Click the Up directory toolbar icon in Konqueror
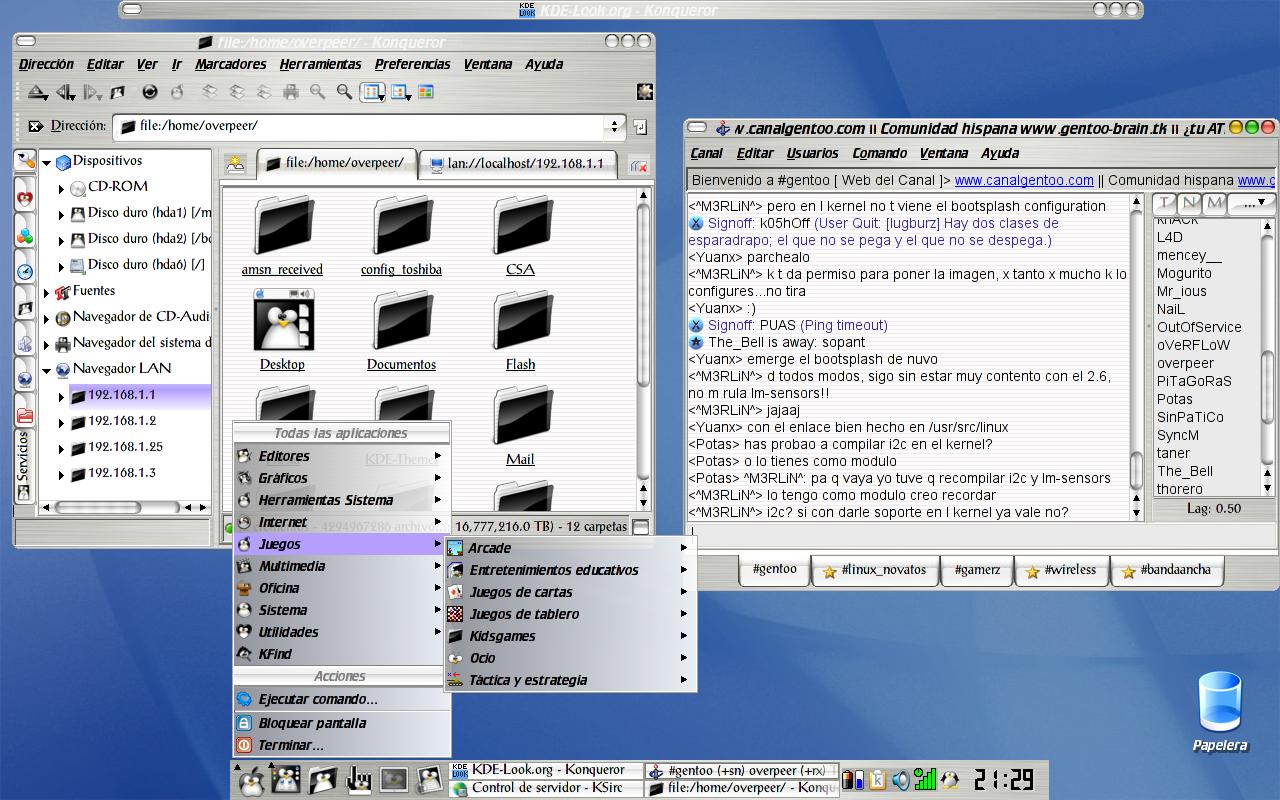Screen dimensions: 1280x800 tap(37, 92)
